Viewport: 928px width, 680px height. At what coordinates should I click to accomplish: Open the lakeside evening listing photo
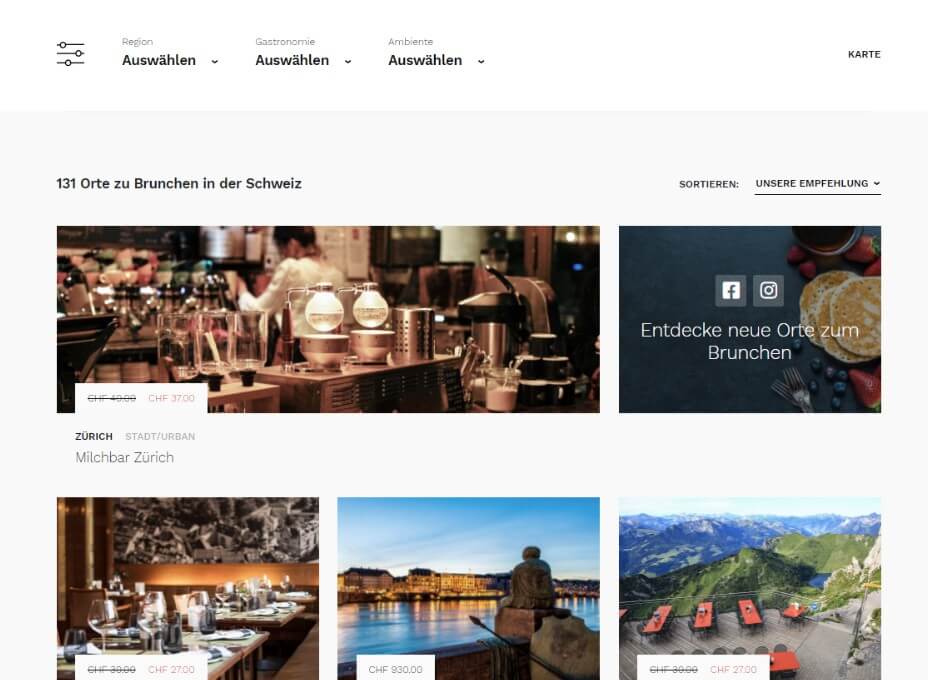click(x=468, y=588)
